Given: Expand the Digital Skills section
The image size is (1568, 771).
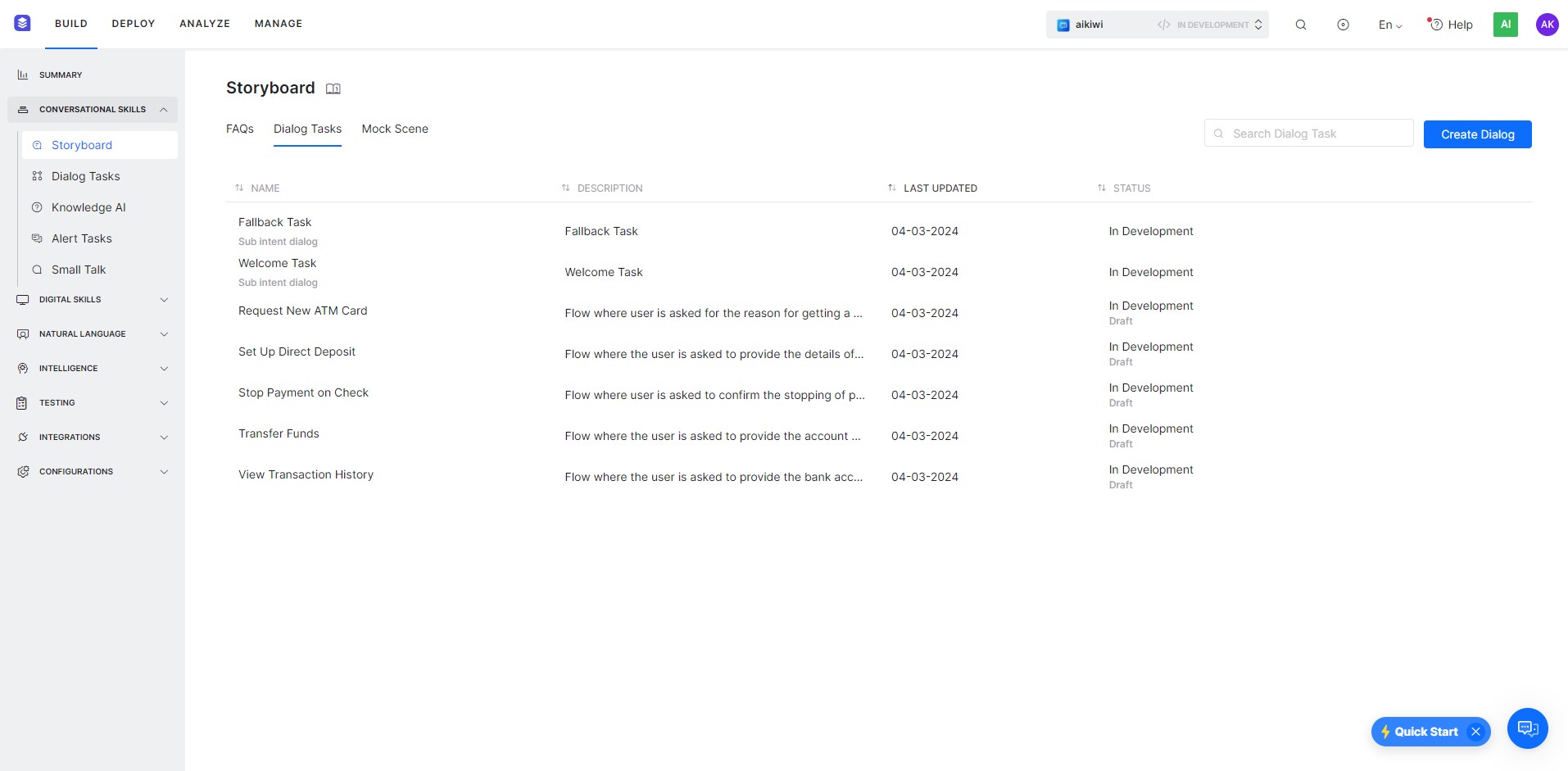Looking at the screenshot, I should coord(164,300).
